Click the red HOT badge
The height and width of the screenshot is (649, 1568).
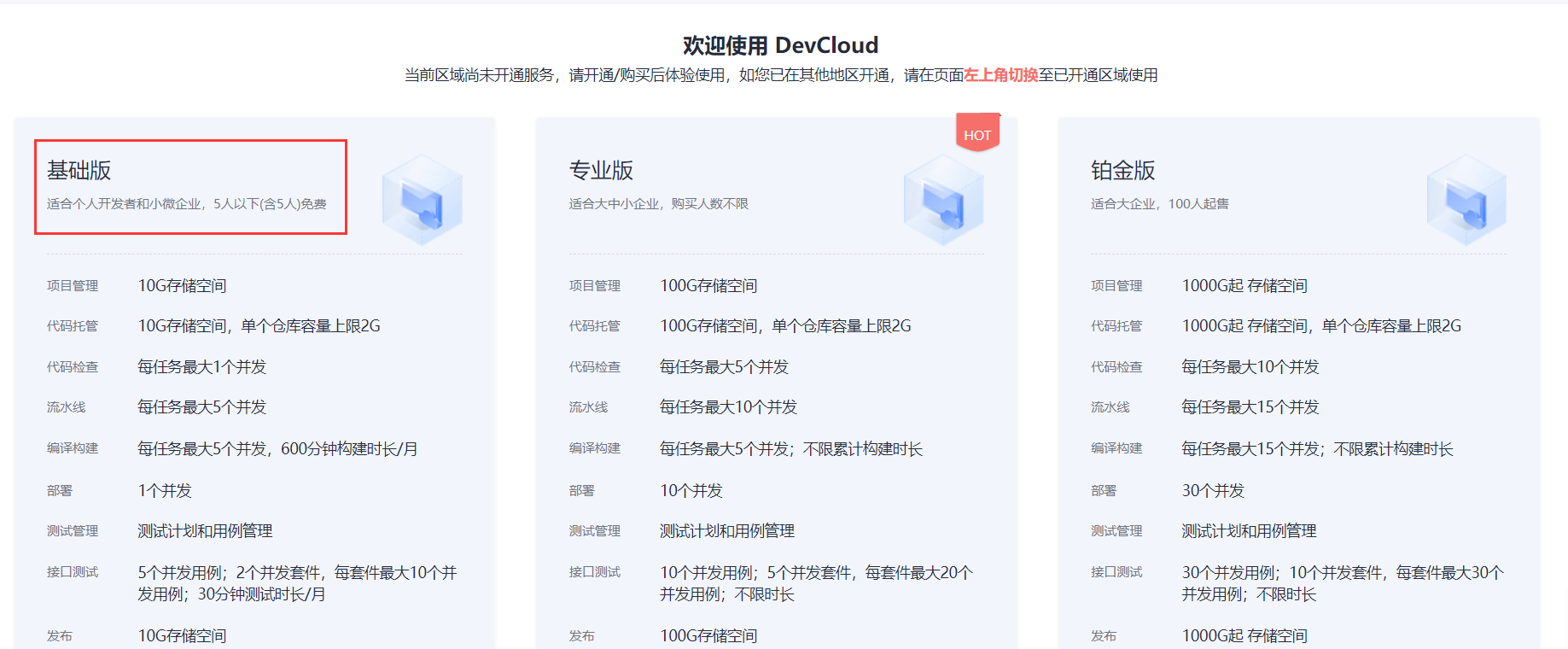[977, 133]
